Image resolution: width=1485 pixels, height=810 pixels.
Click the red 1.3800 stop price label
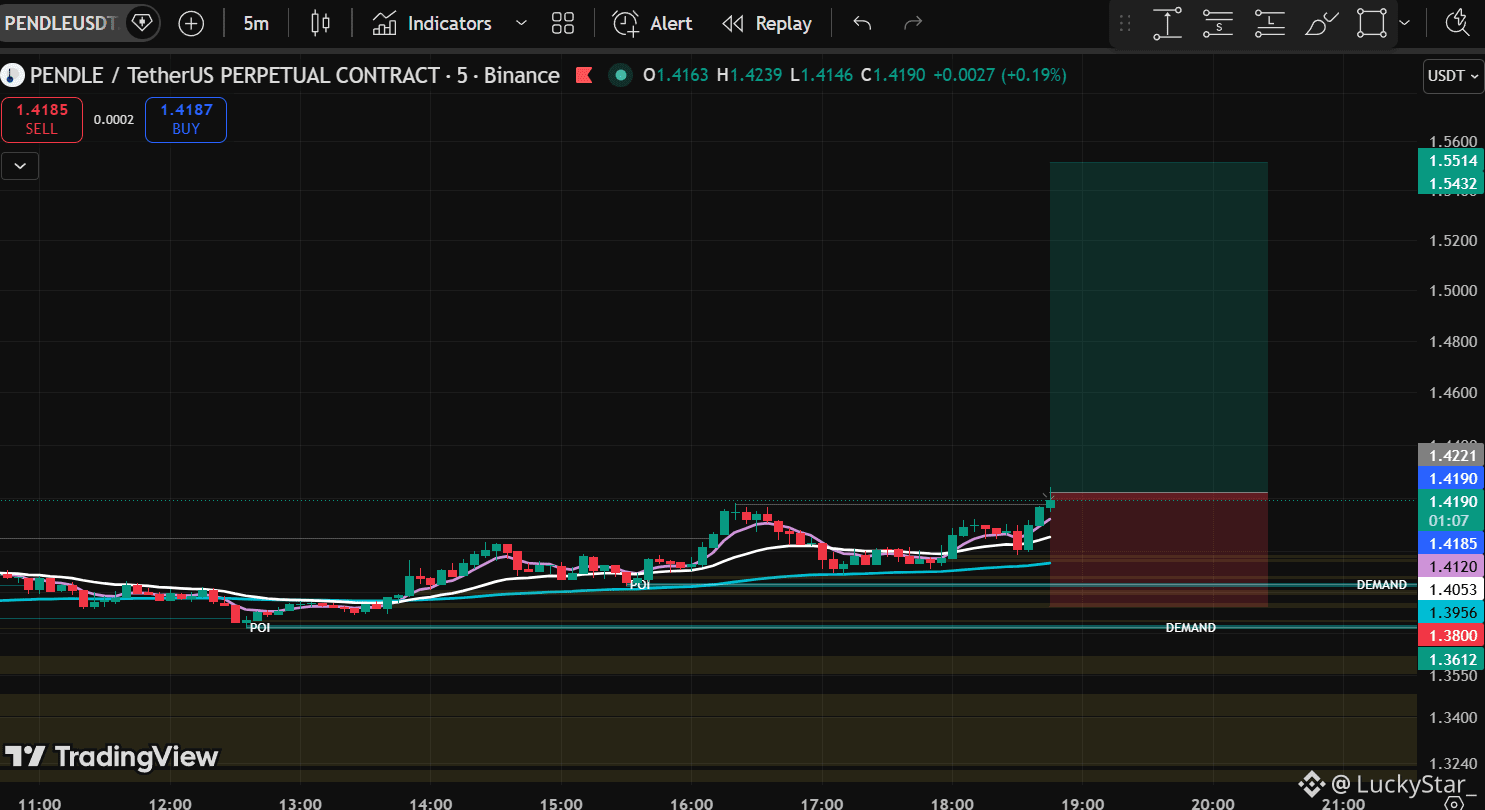[1452, 635]
